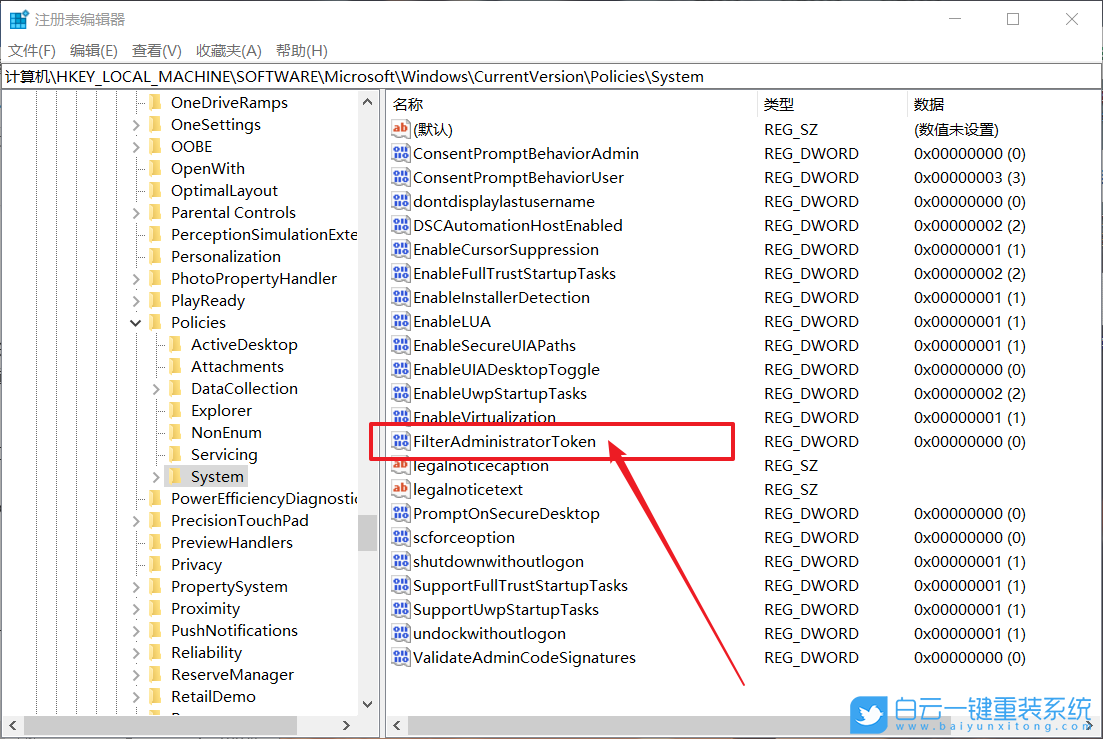
Task: Open the 编辑(E) menu
Action: point(94,51)
